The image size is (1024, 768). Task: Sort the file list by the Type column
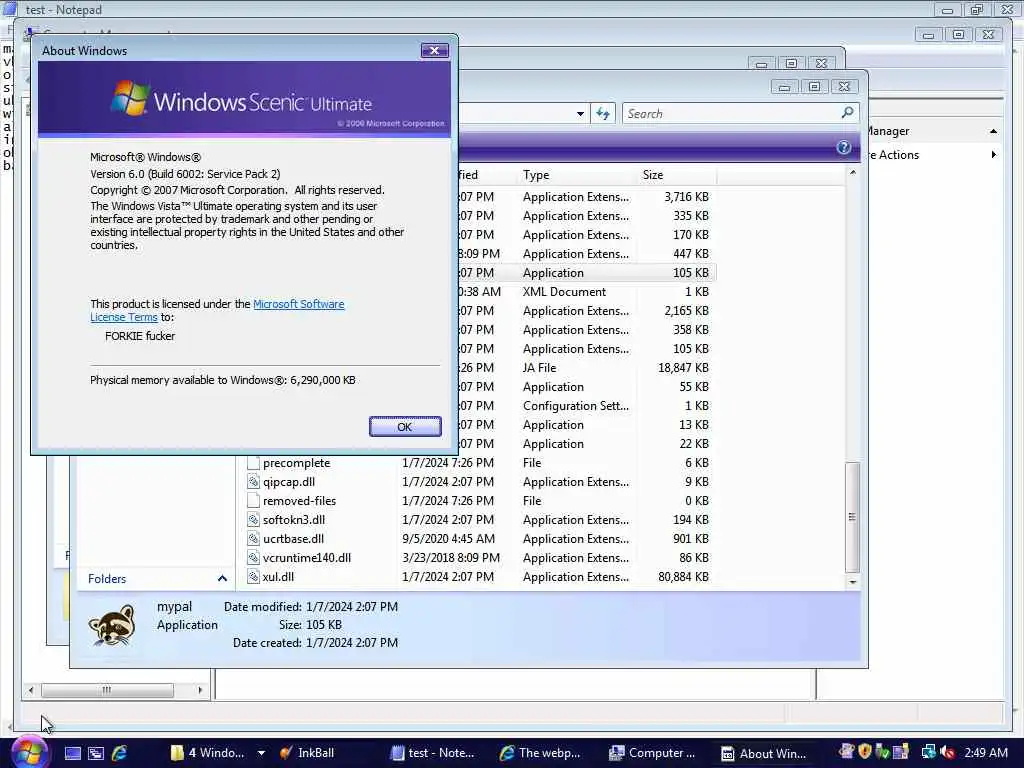(576, 175)
